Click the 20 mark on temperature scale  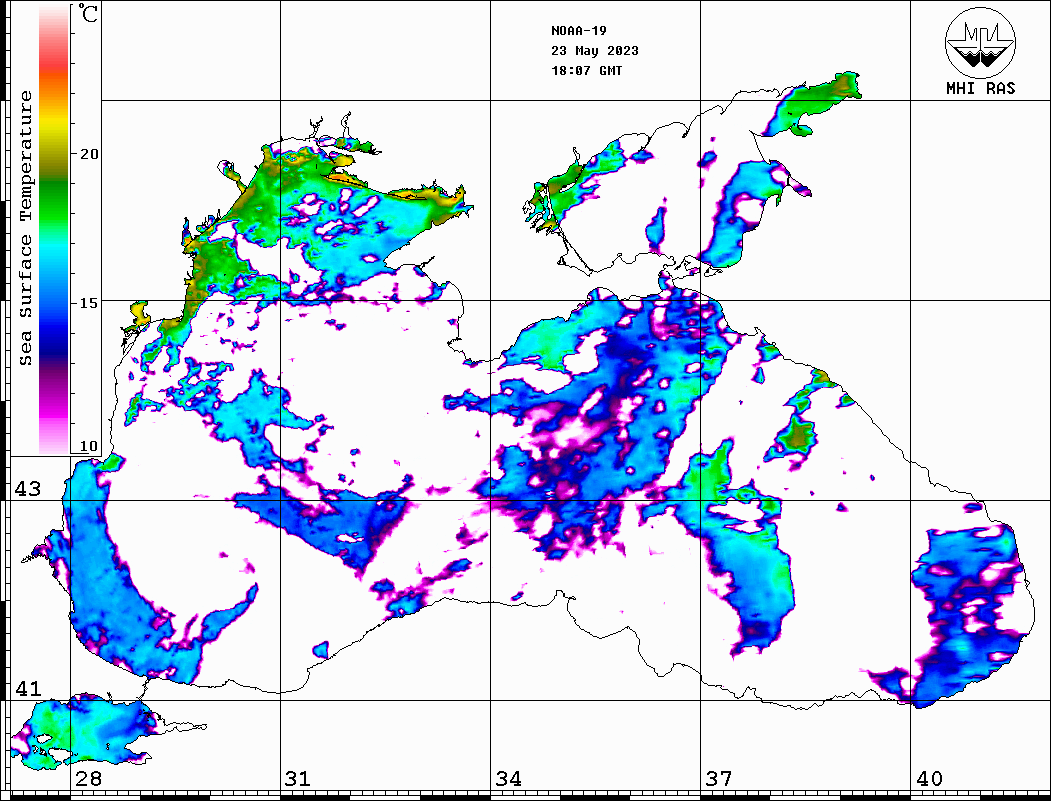pyautogui.click(x=89, y=154)
